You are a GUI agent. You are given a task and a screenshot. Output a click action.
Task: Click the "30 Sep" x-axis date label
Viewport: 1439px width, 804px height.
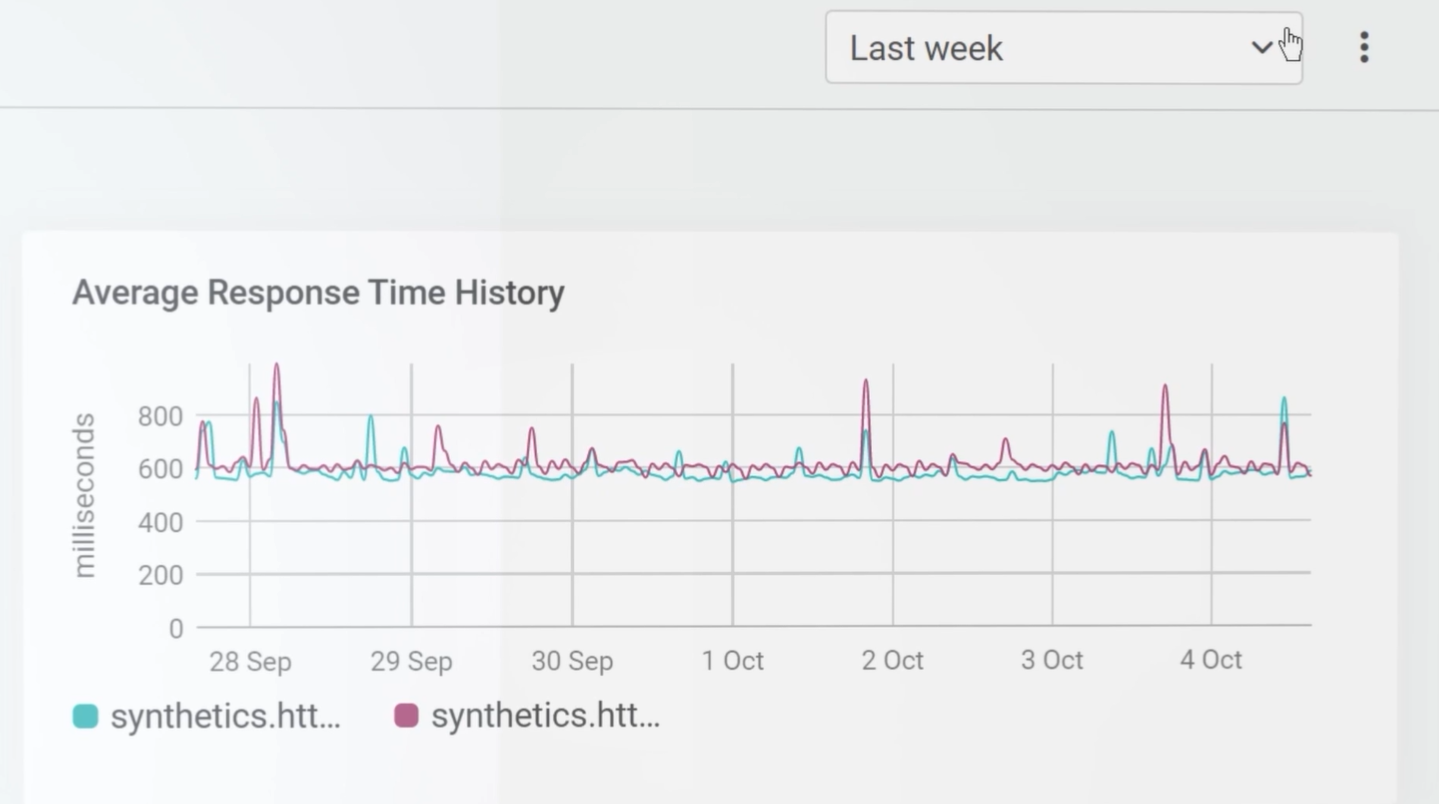point(572,661)
